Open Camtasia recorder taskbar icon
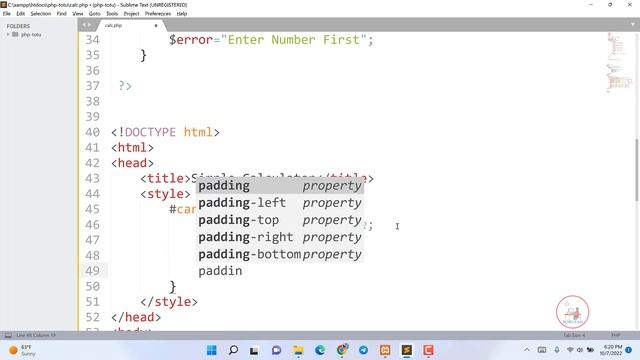 coord(428,350)
